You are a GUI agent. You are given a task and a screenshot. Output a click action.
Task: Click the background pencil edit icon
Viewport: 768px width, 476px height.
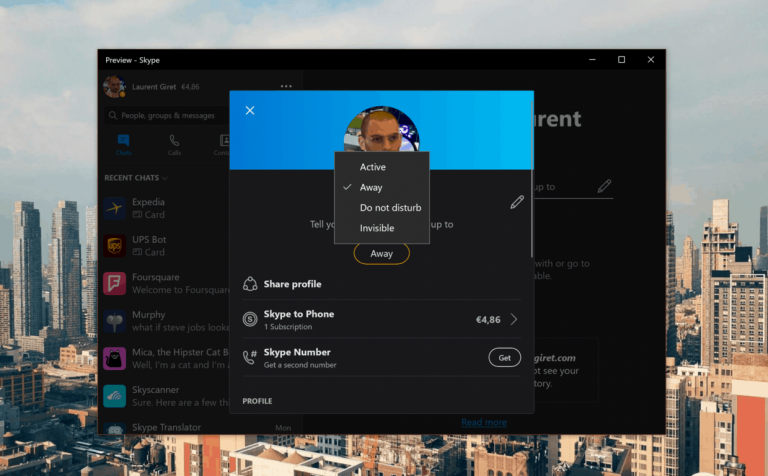click(x=604, y=186)
